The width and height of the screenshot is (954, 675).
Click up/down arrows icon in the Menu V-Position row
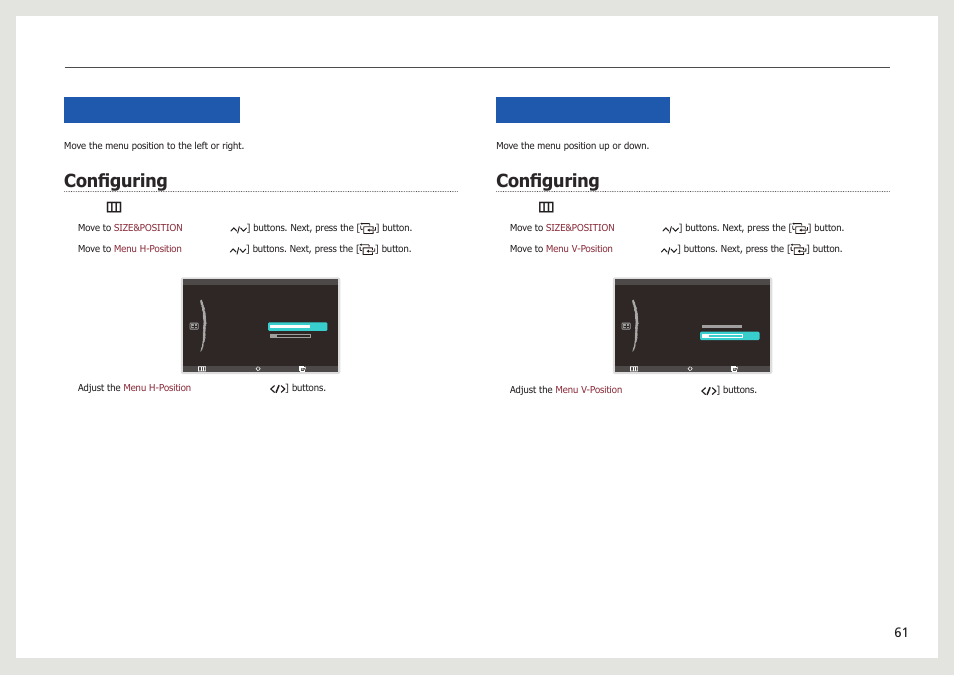[x=669, y=250]
